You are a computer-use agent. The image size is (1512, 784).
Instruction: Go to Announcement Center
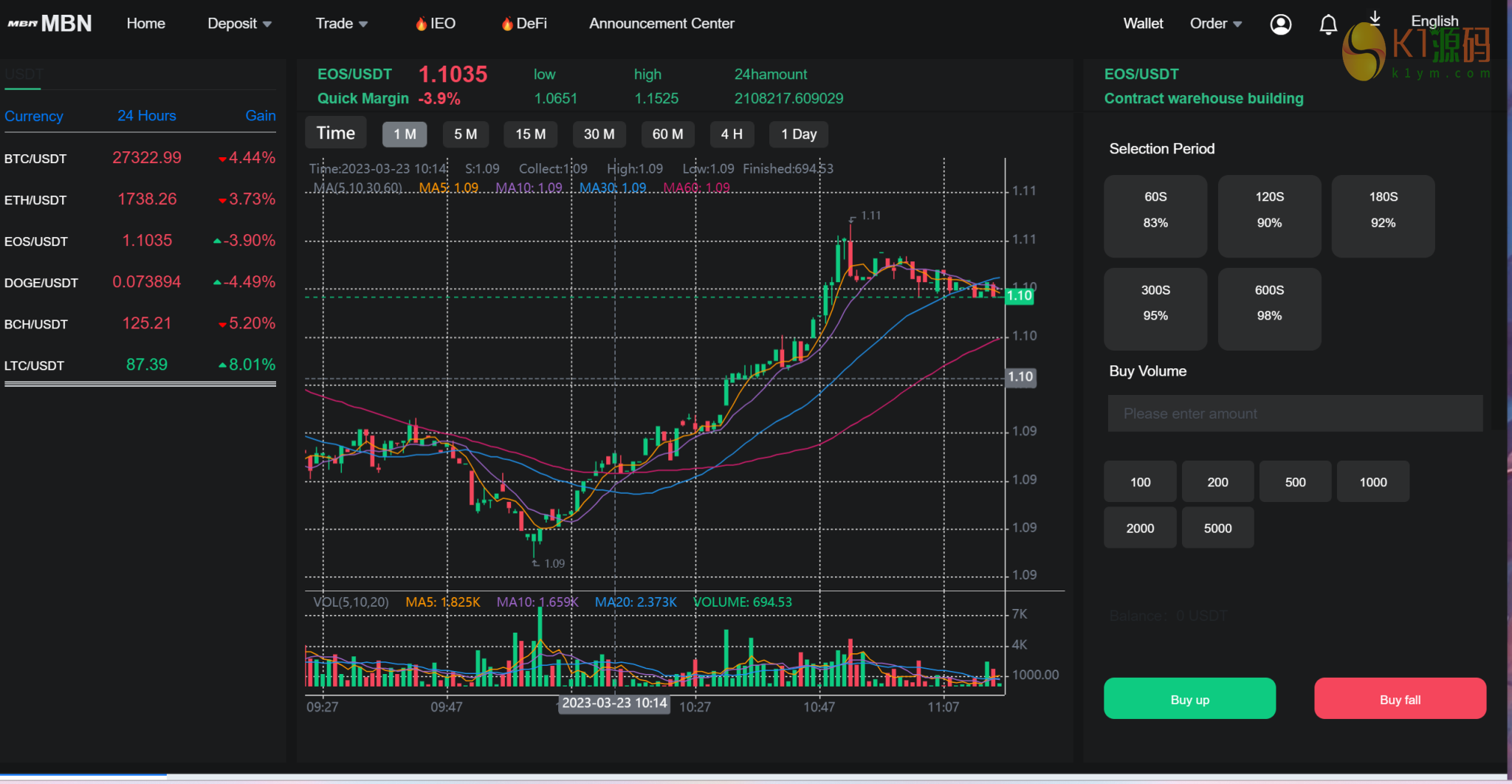pos(661,24)
